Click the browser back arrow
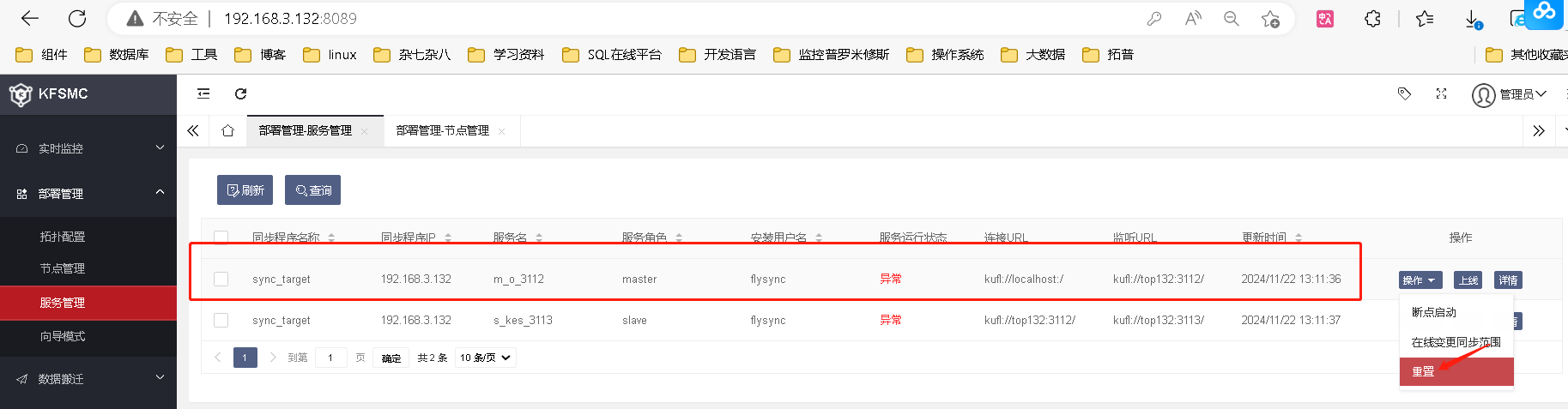This screenshot has width=1568, height=409. point(30,18)
